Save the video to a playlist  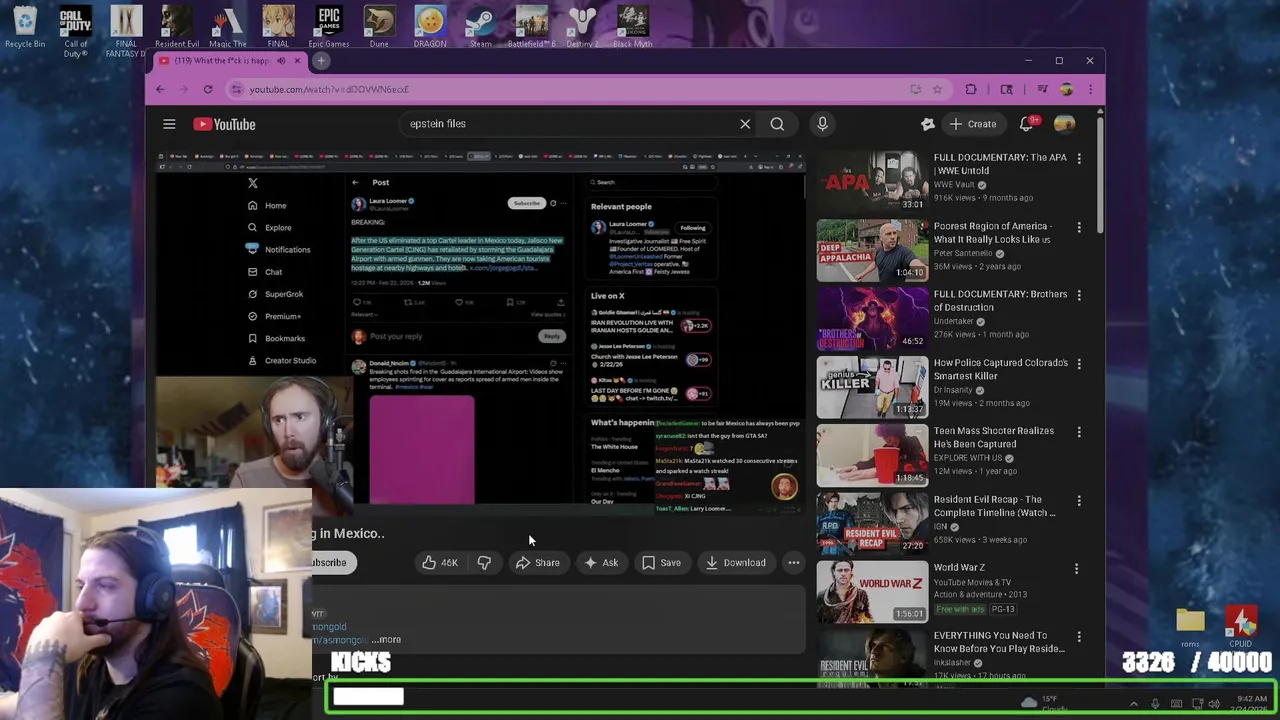tap(661, 563)
